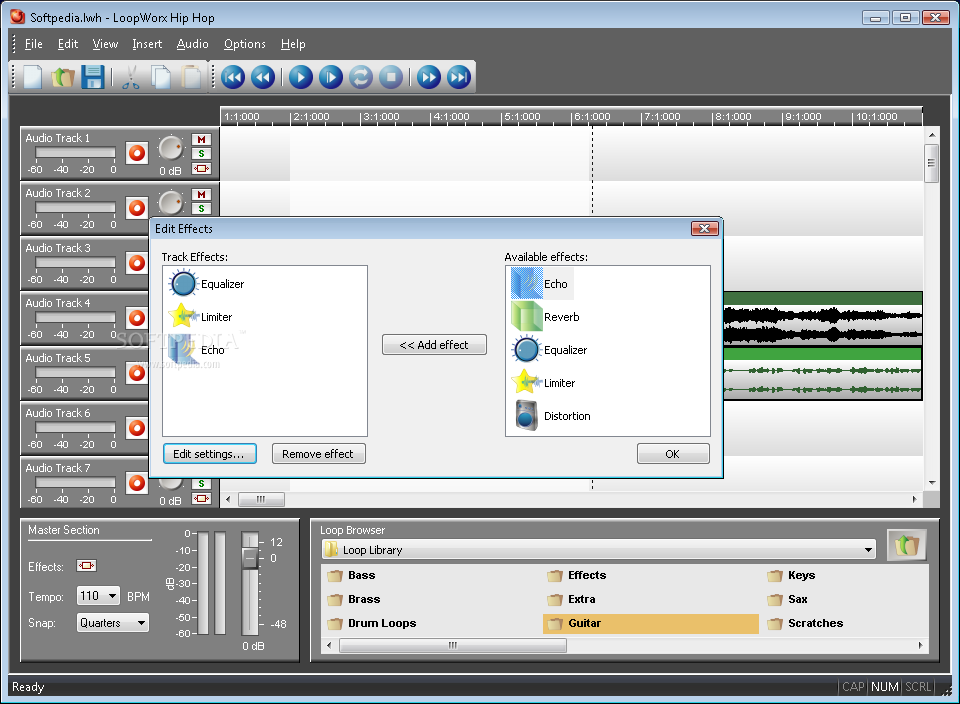The height and width of the screenshot is (704, 960).
Task: Arm recording on Audio Track 1
Action: 137,153
